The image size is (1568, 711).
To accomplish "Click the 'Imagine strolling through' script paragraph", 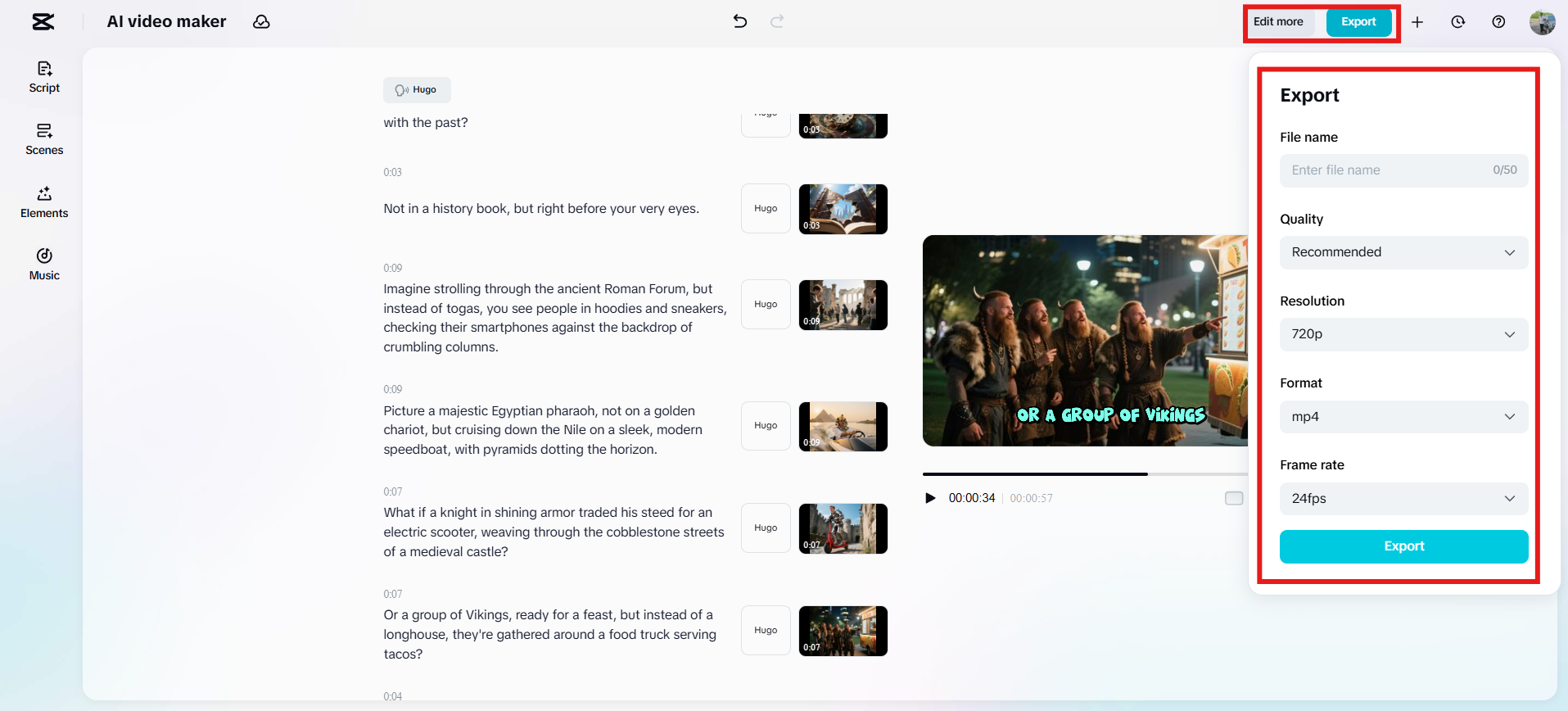I will point(555,318).
